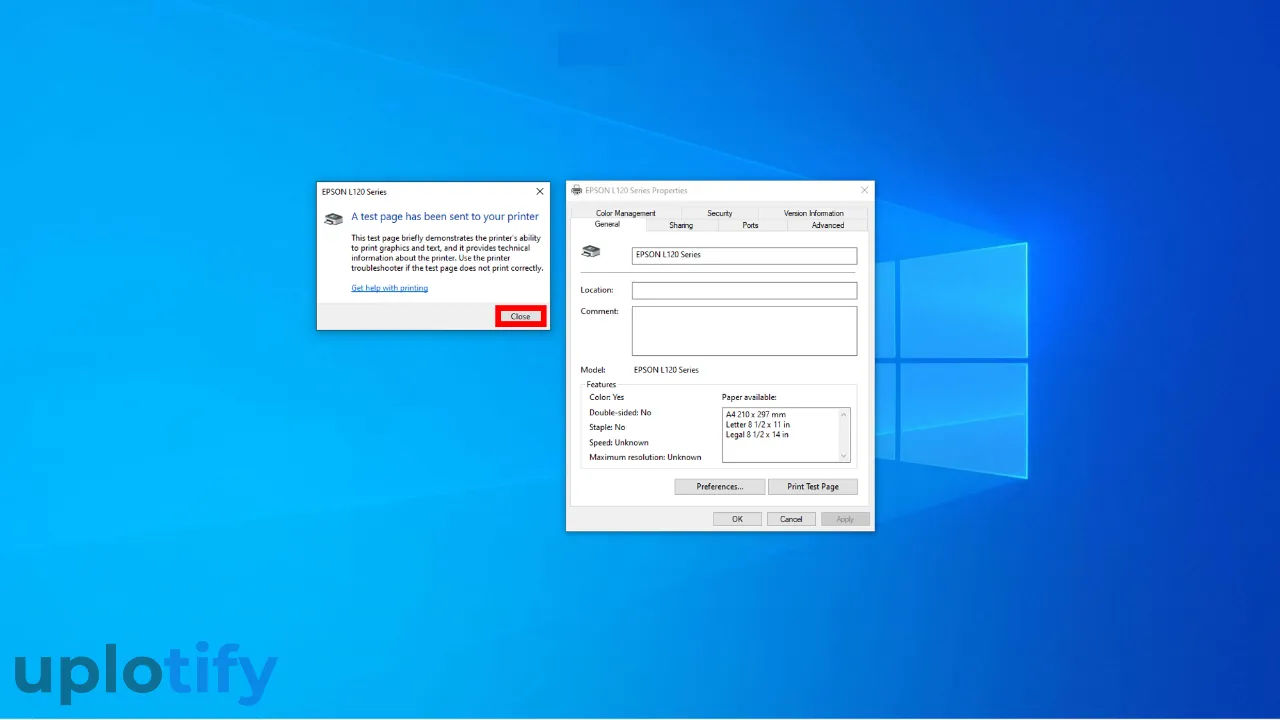This screenshot has height=720, width=1280.
Task: Click the test page dialog heading text
Action: tap(445, 216)
